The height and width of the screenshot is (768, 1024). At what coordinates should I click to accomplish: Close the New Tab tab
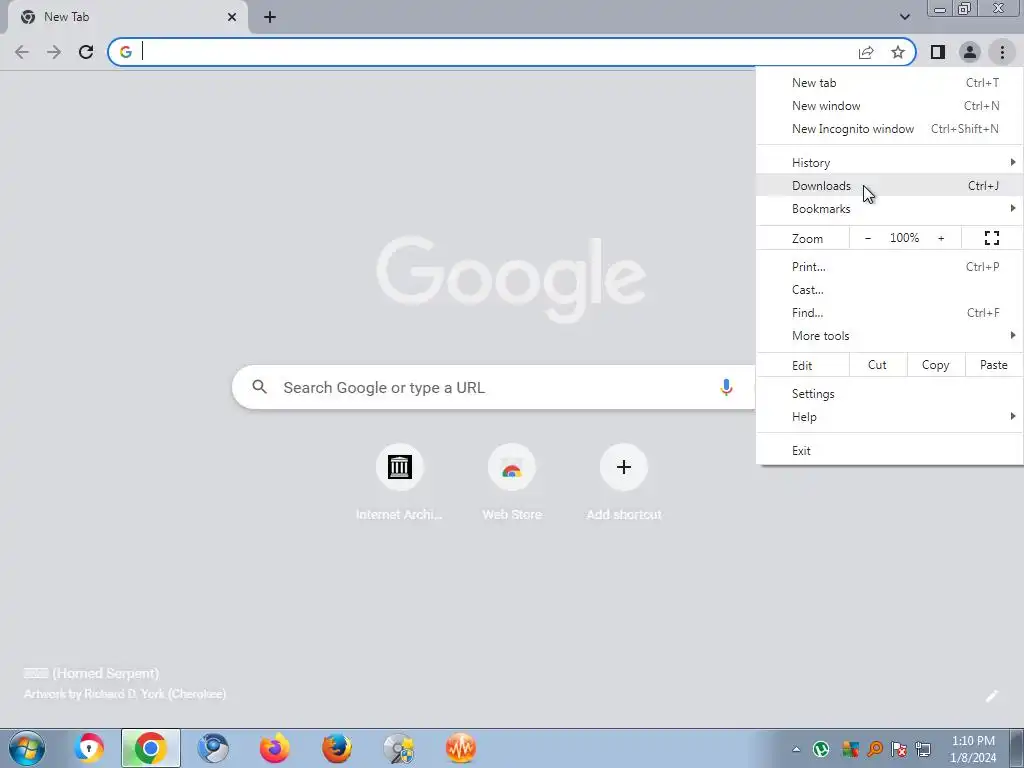coord(232,17)
